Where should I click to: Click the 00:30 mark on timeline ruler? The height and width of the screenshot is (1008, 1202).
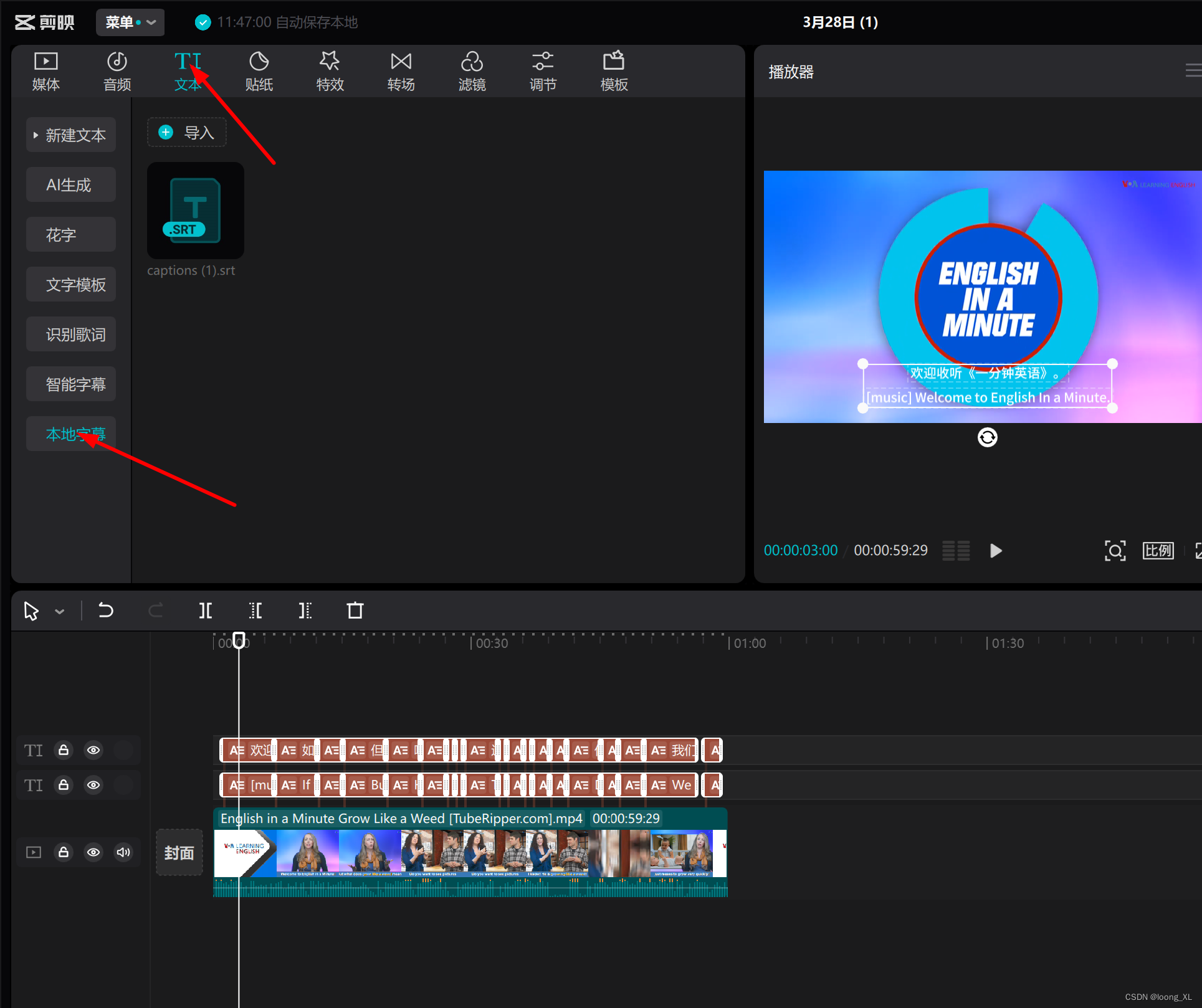492,643
